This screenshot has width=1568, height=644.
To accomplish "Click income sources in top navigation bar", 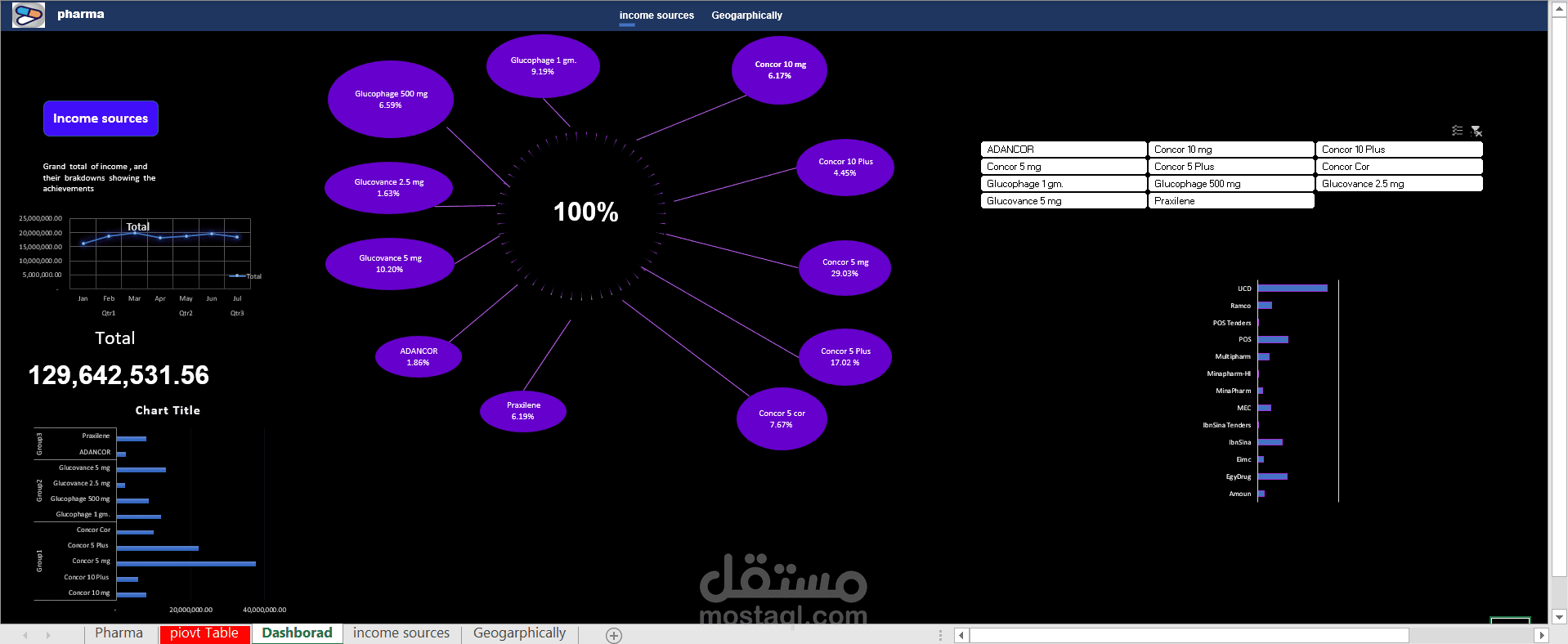I will pos(656,16).
